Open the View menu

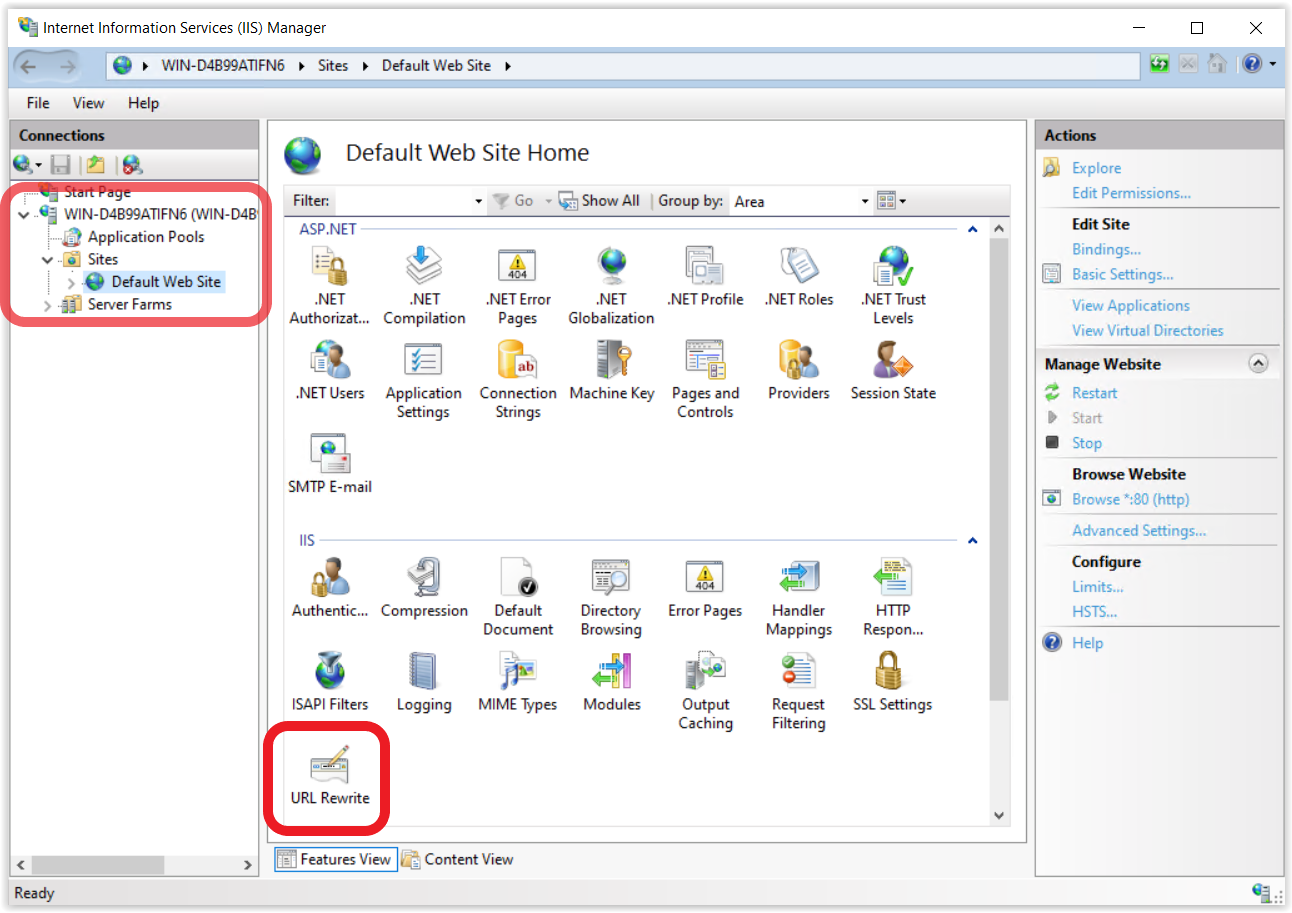[x=88, y=103]
